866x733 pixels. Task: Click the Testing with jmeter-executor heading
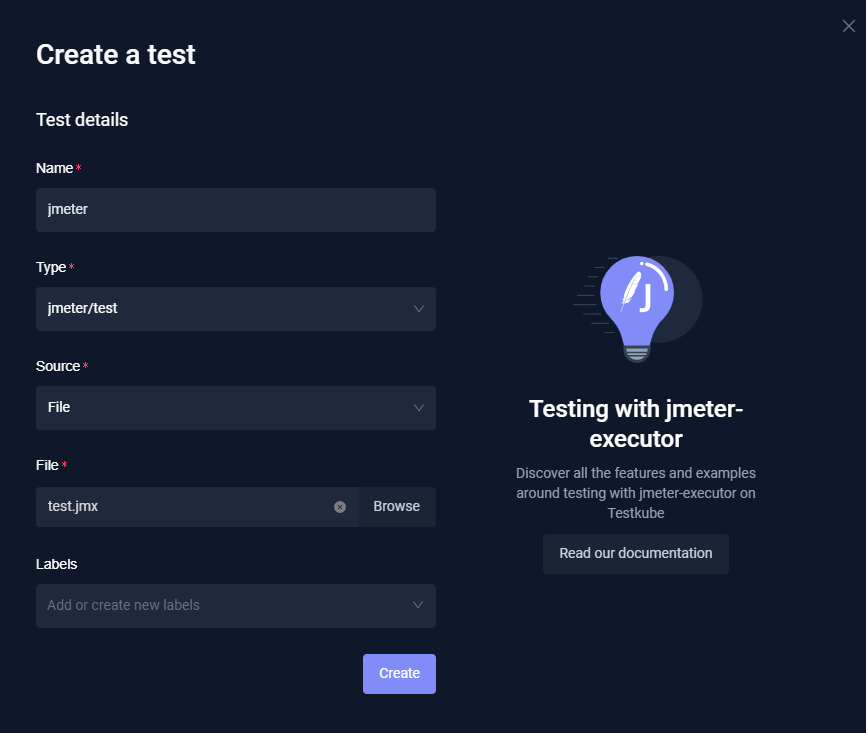coord(636,423)
